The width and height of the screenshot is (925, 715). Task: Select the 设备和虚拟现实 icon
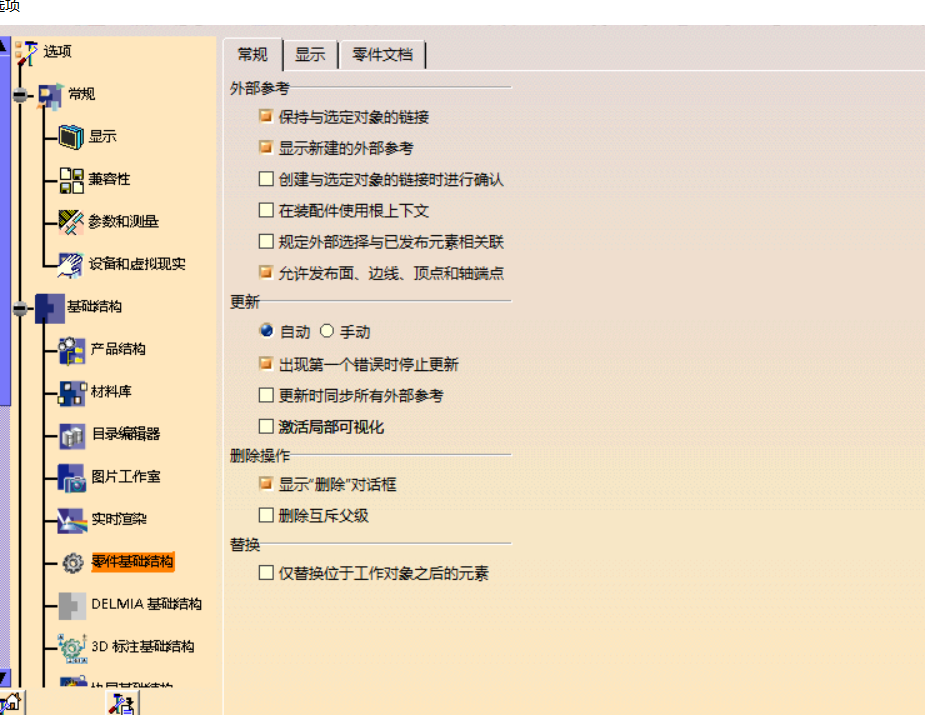71,265
